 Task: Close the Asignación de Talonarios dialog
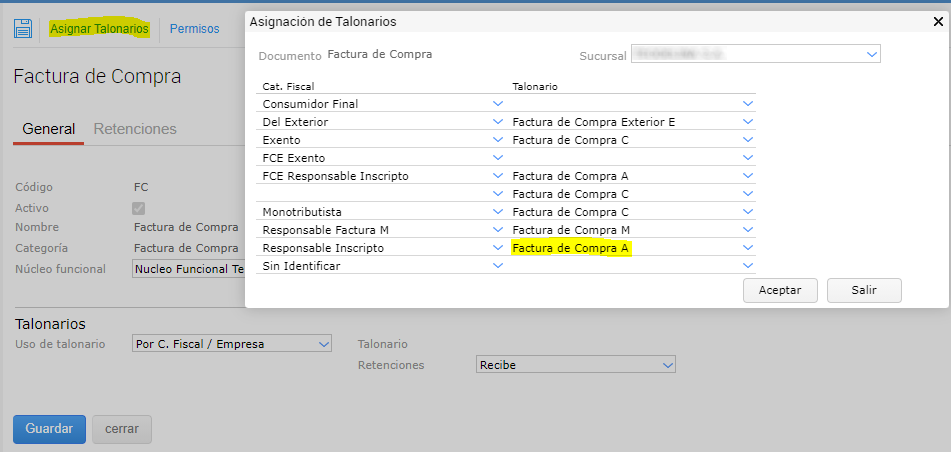[x=938, y=21]
